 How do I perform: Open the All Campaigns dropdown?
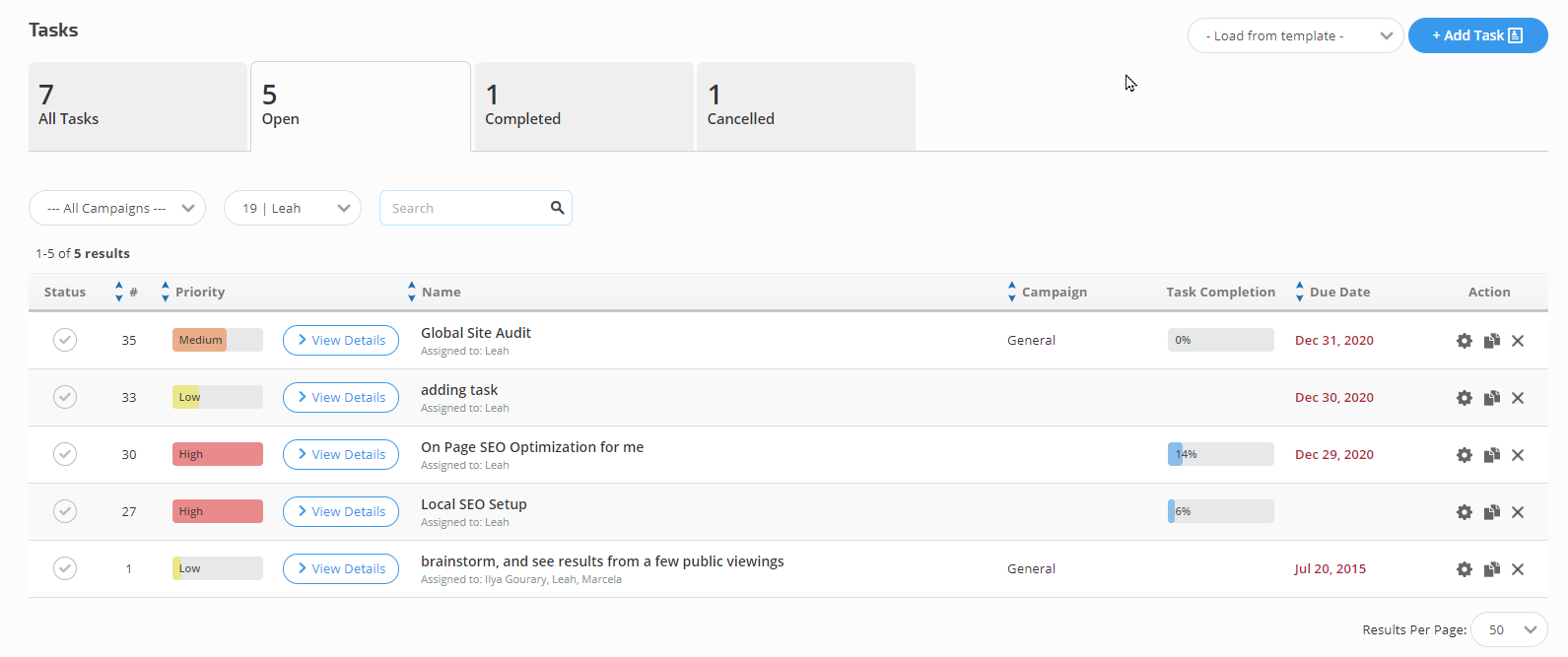click(117, 208)
